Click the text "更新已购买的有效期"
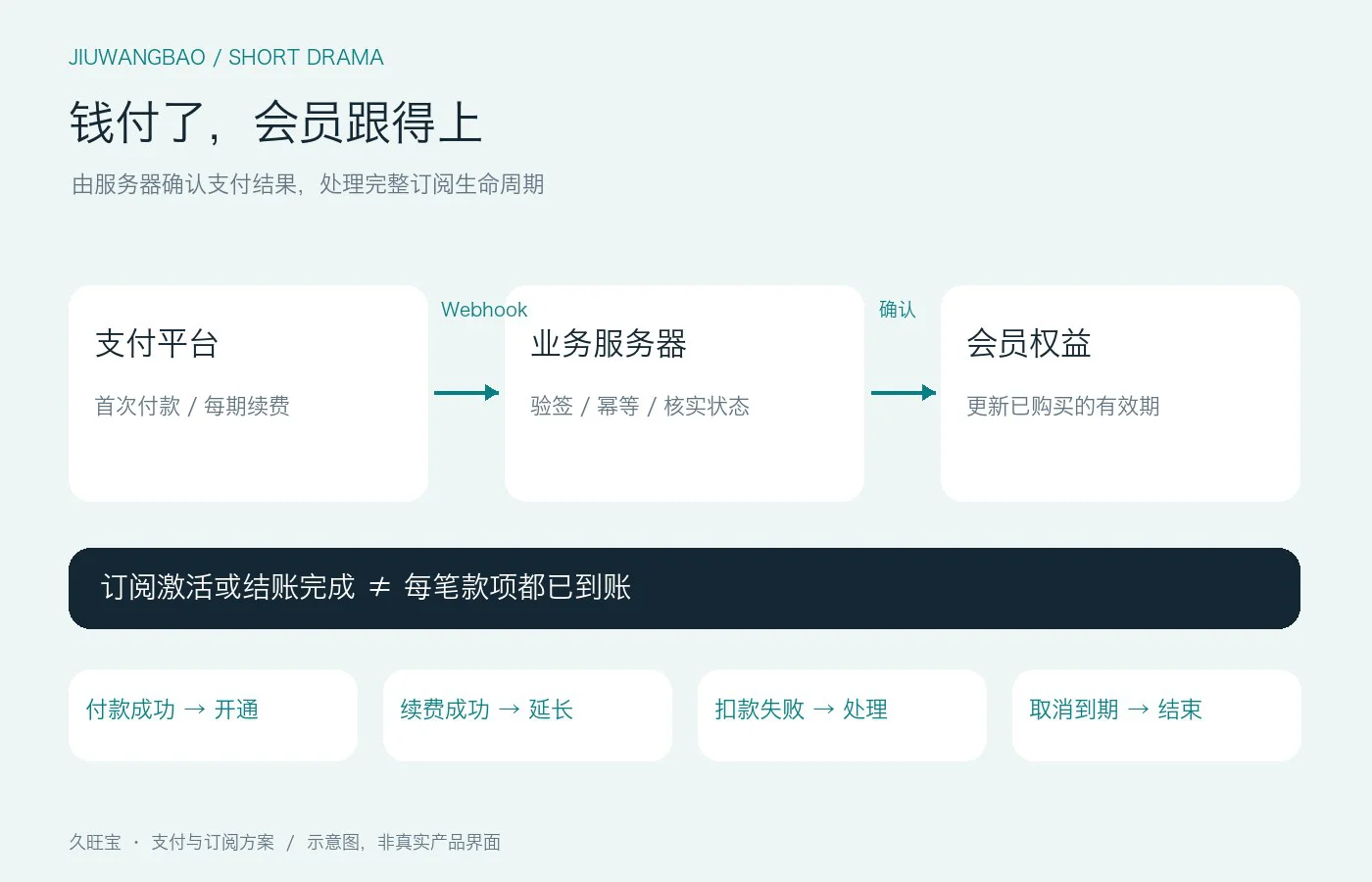 (1063, 406)
